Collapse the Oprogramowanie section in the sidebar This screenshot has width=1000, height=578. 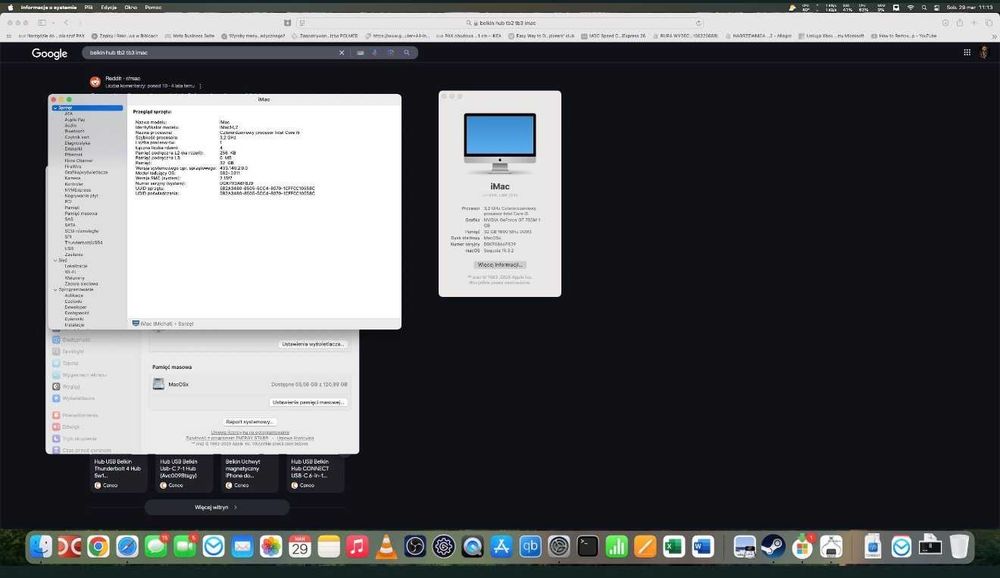pyautogui.click(x=55, y=290)
